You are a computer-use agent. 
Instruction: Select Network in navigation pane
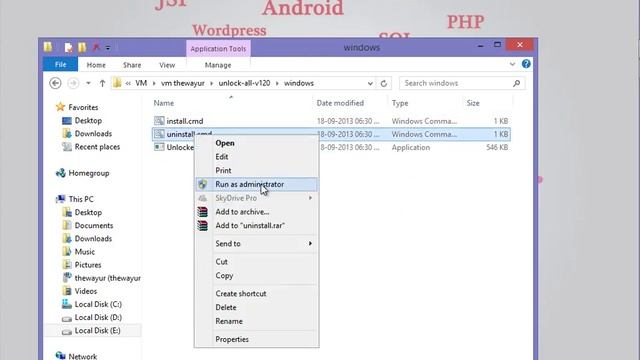(82, 356)
